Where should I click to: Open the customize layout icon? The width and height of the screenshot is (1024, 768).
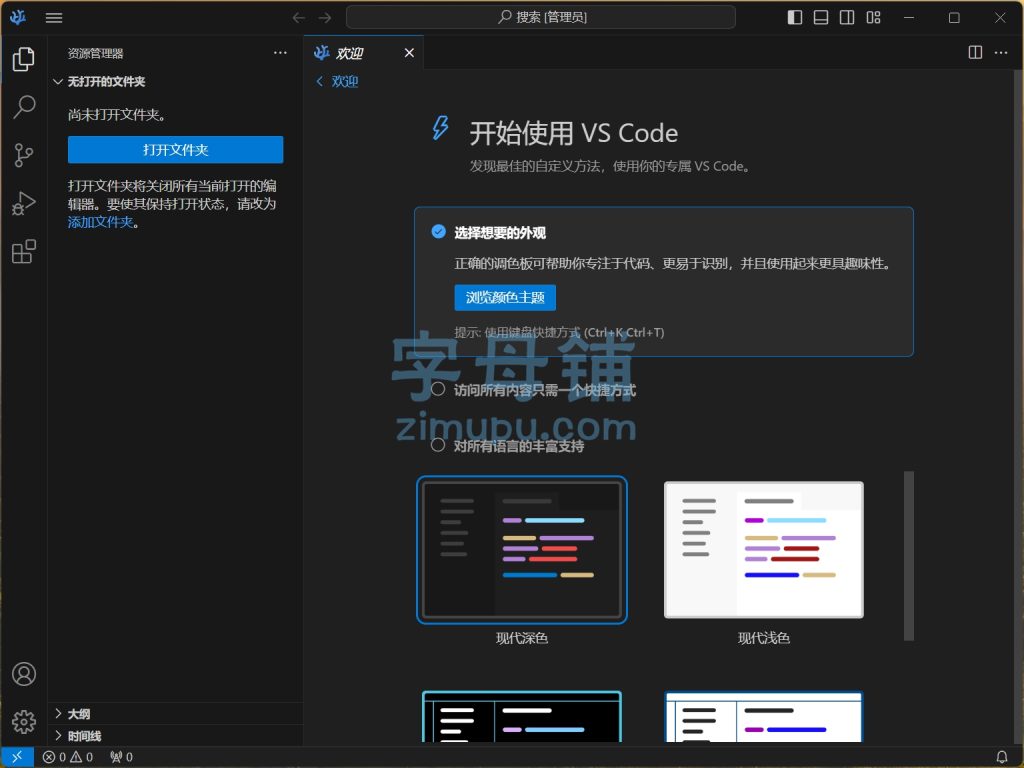point(873,18)
